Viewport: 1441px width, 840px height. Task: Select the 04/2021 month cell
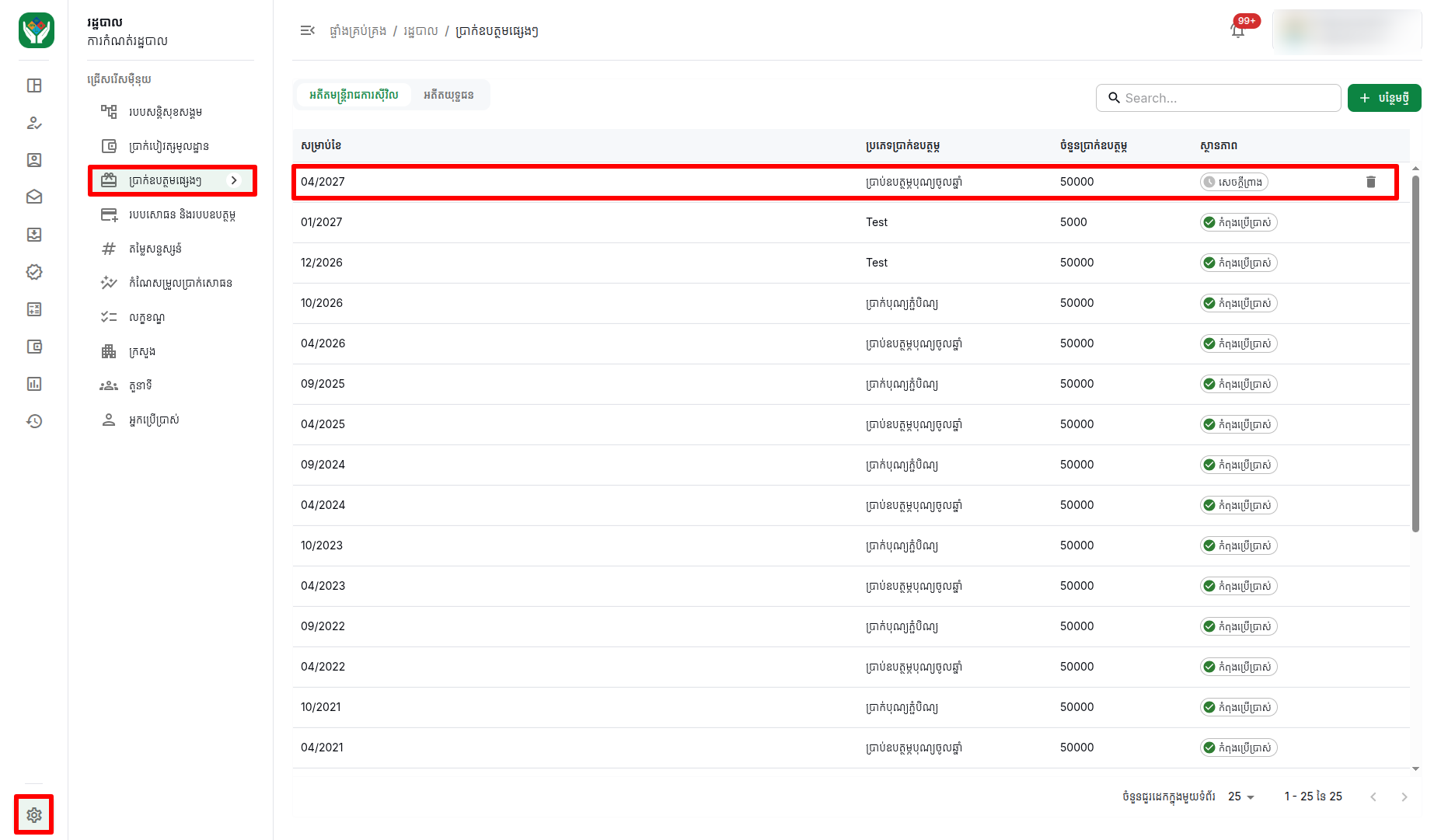322,748
